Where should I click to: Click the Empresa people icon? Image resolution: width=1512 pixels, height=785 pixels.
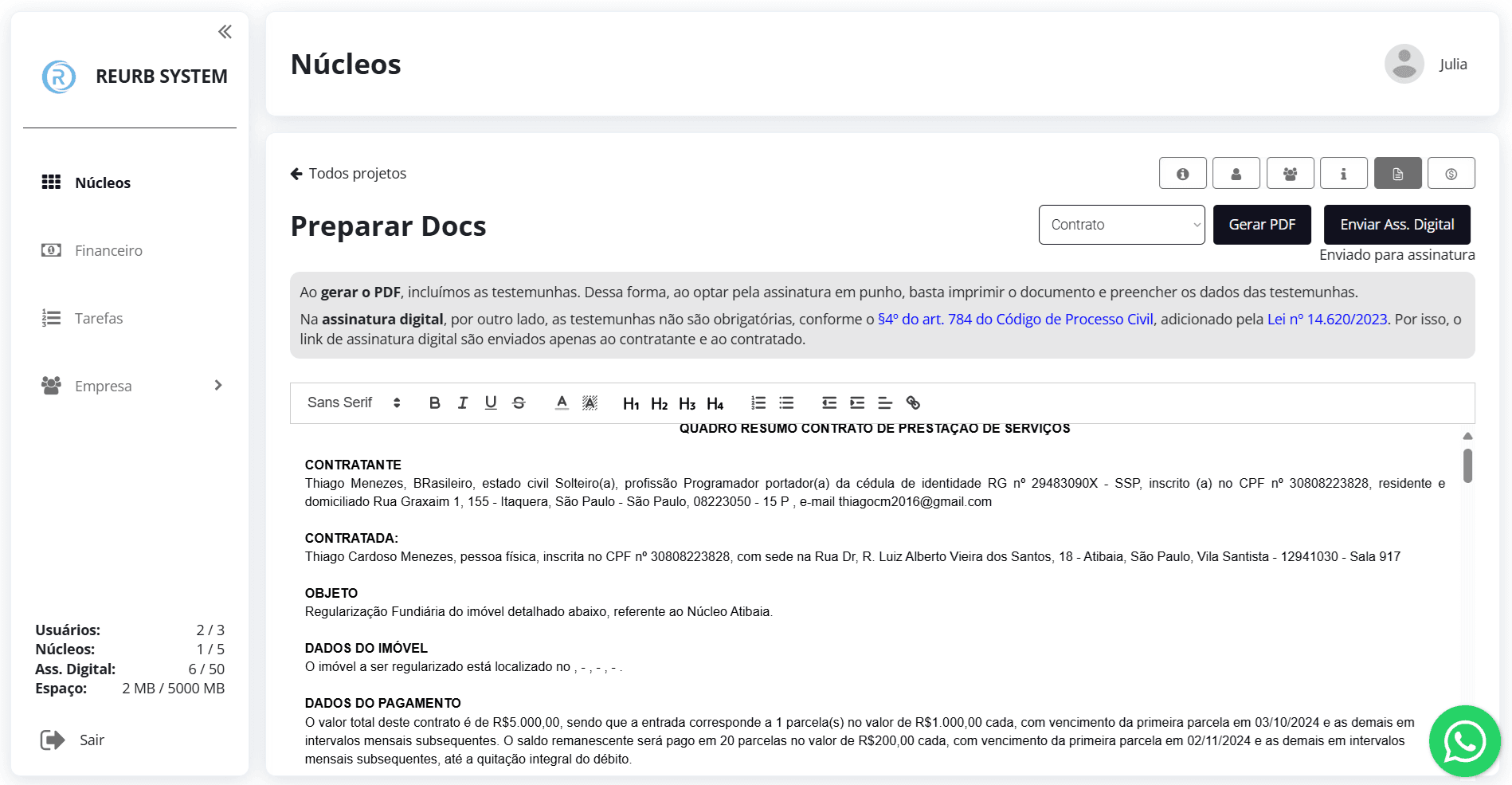pyautogui.click(x=51, y=386)
